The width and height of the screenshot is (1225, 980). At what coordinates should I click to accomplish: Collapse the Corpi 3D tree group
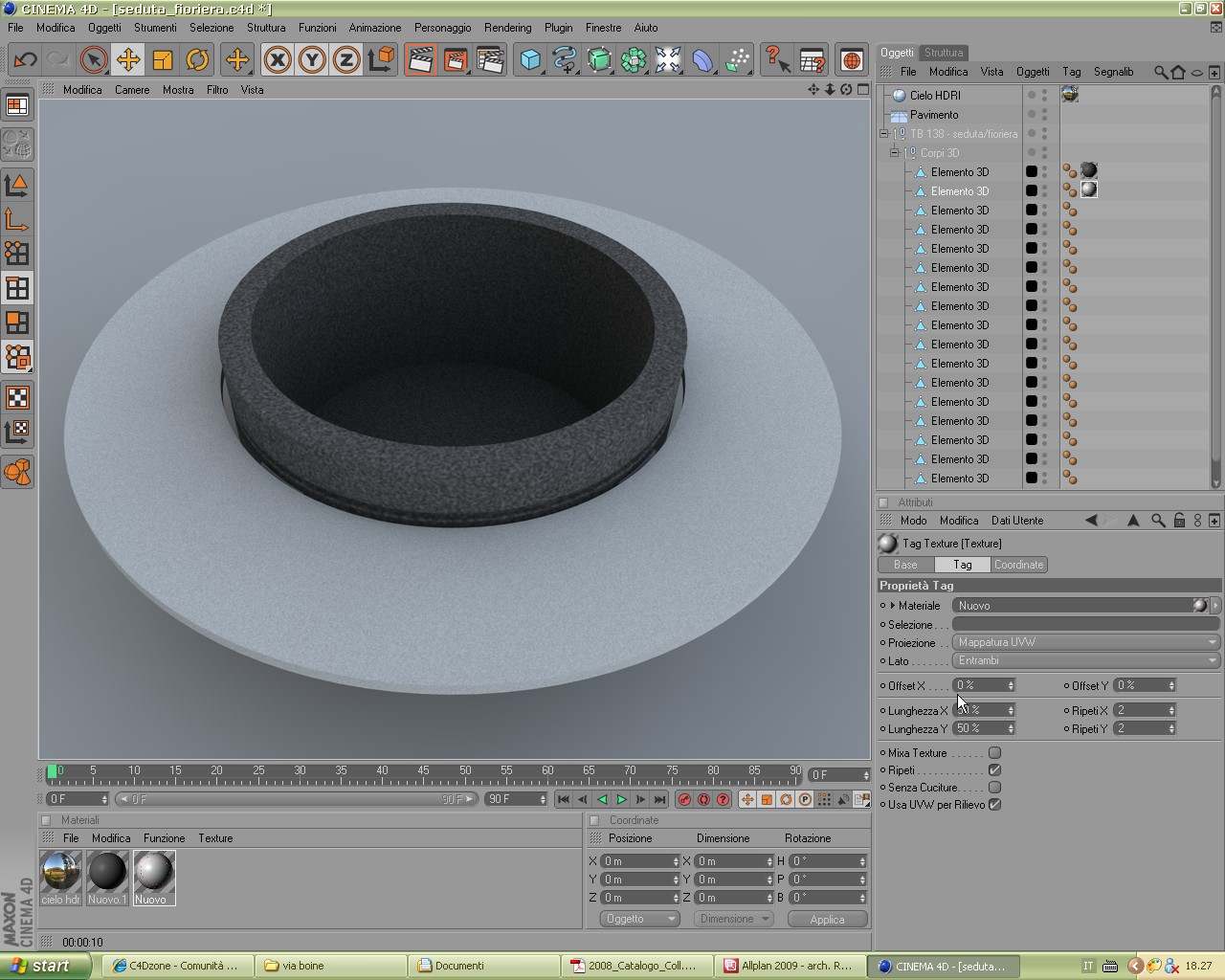[x=895, y=153]
